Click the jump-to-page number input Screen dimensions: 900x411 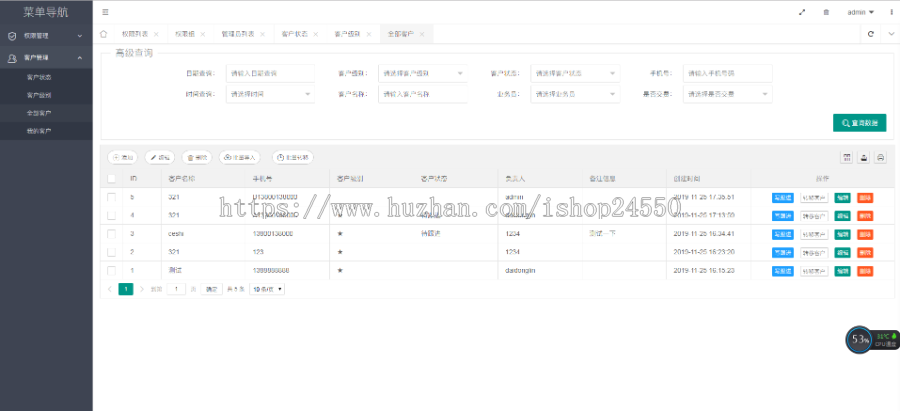click(x=176, y=289)
